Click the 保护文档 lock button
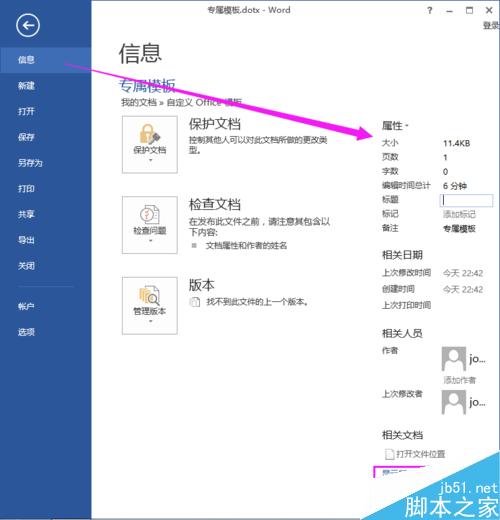 pyautogui.click(x=150, y=144)
